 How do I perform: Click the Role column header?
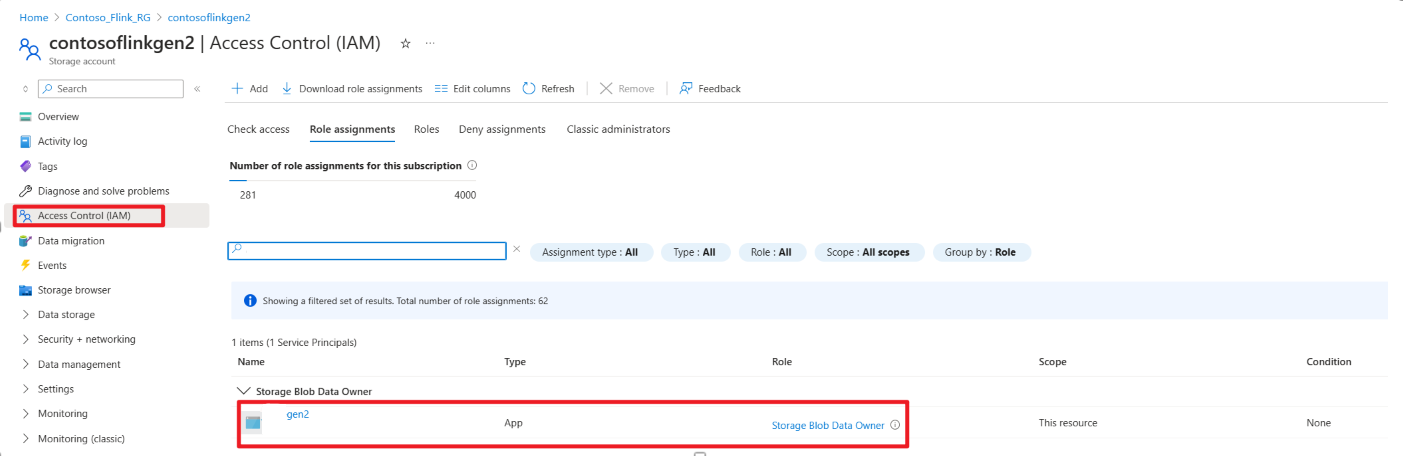point(782,362)
